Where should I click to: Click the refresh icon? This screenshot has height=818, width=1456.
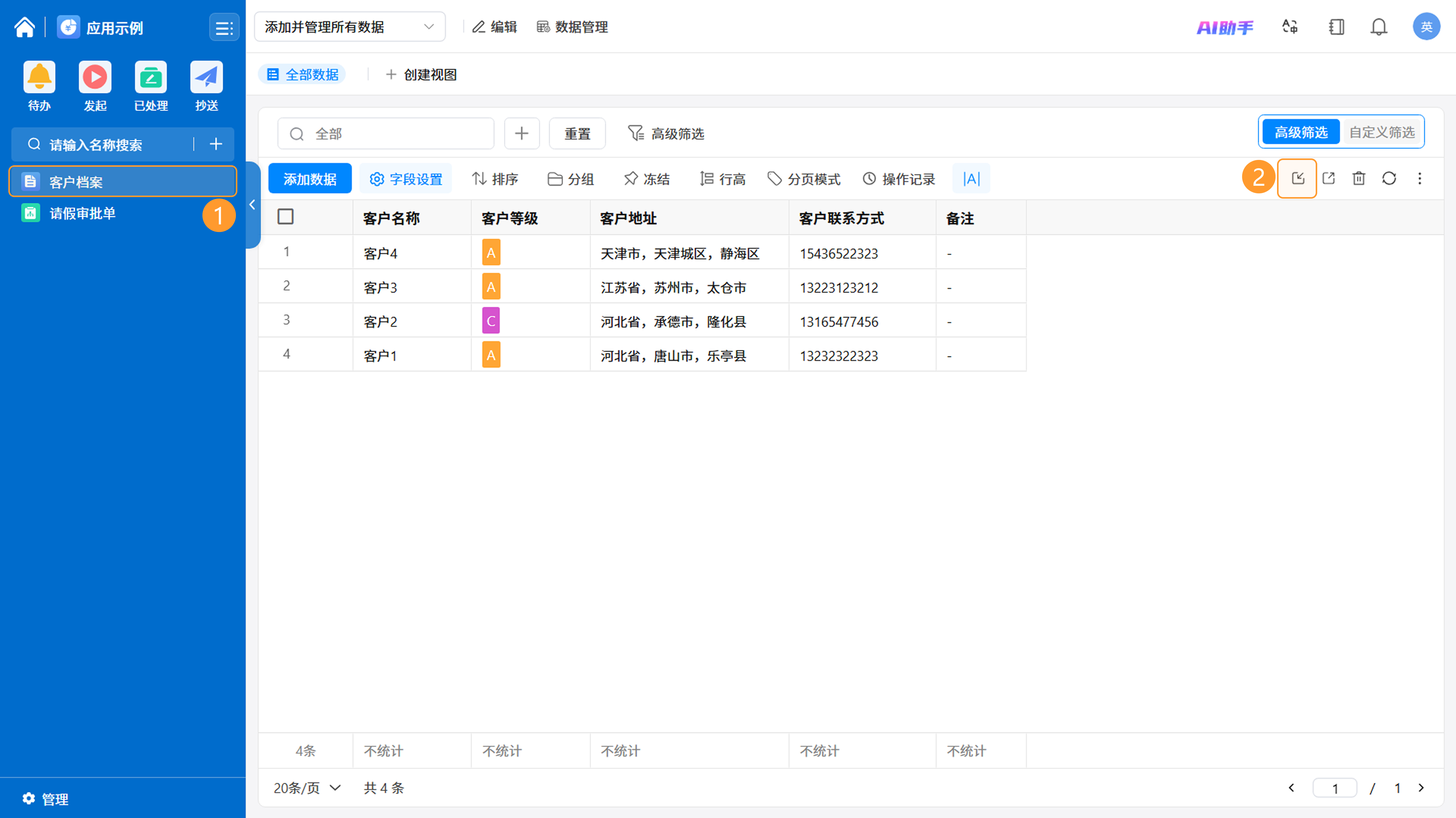(1389, 179)
